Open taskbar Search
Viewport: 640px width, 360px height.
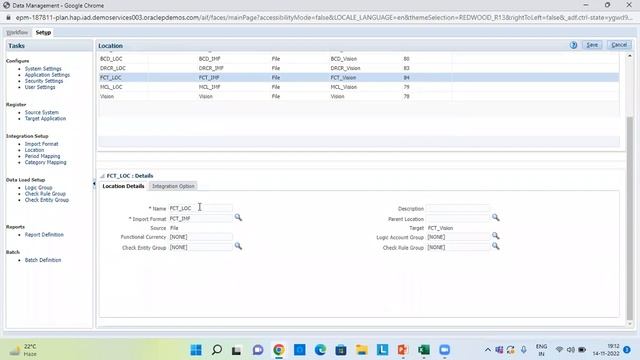(x=217, y=350)
